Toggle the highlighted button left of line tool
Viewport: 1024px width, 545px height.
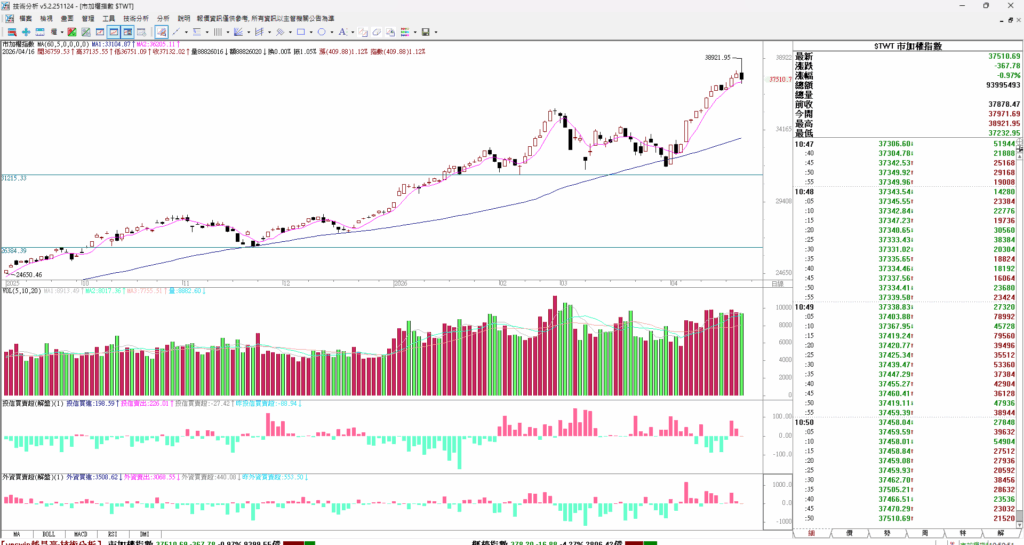[x=161, y=32]
